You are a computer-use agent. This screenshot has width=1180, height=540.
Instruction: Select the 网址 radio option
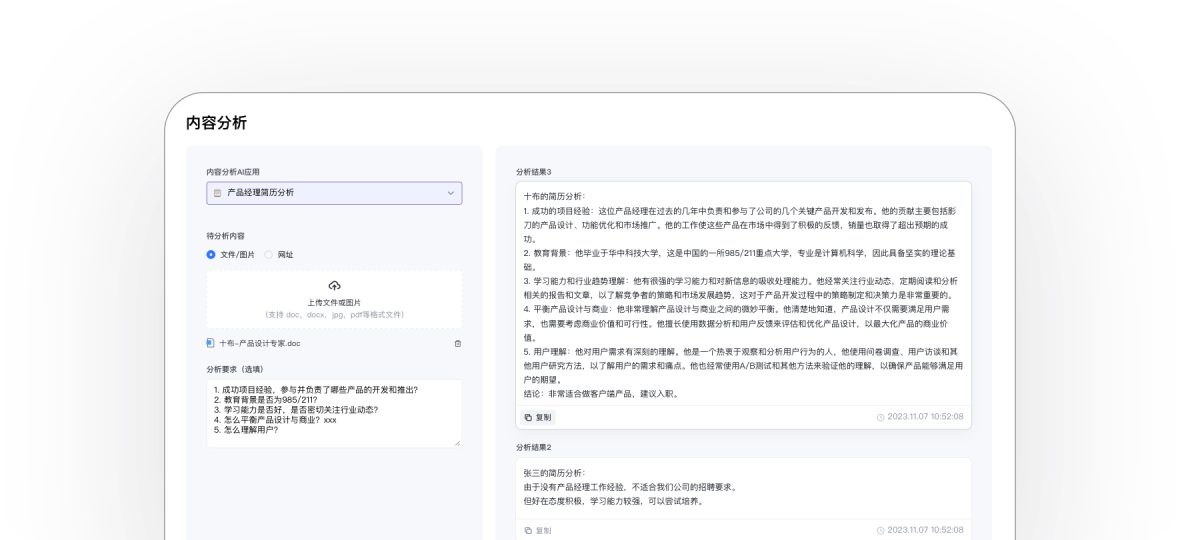click(268, 255)
